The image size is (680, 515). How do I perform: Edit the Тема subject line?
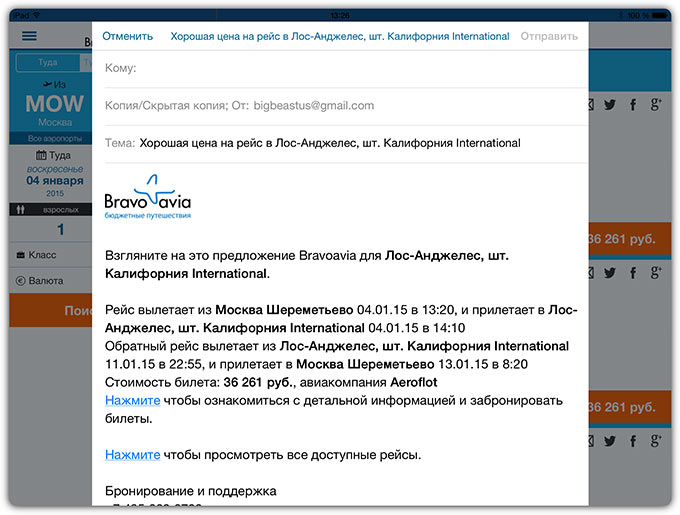coord(346,143)
